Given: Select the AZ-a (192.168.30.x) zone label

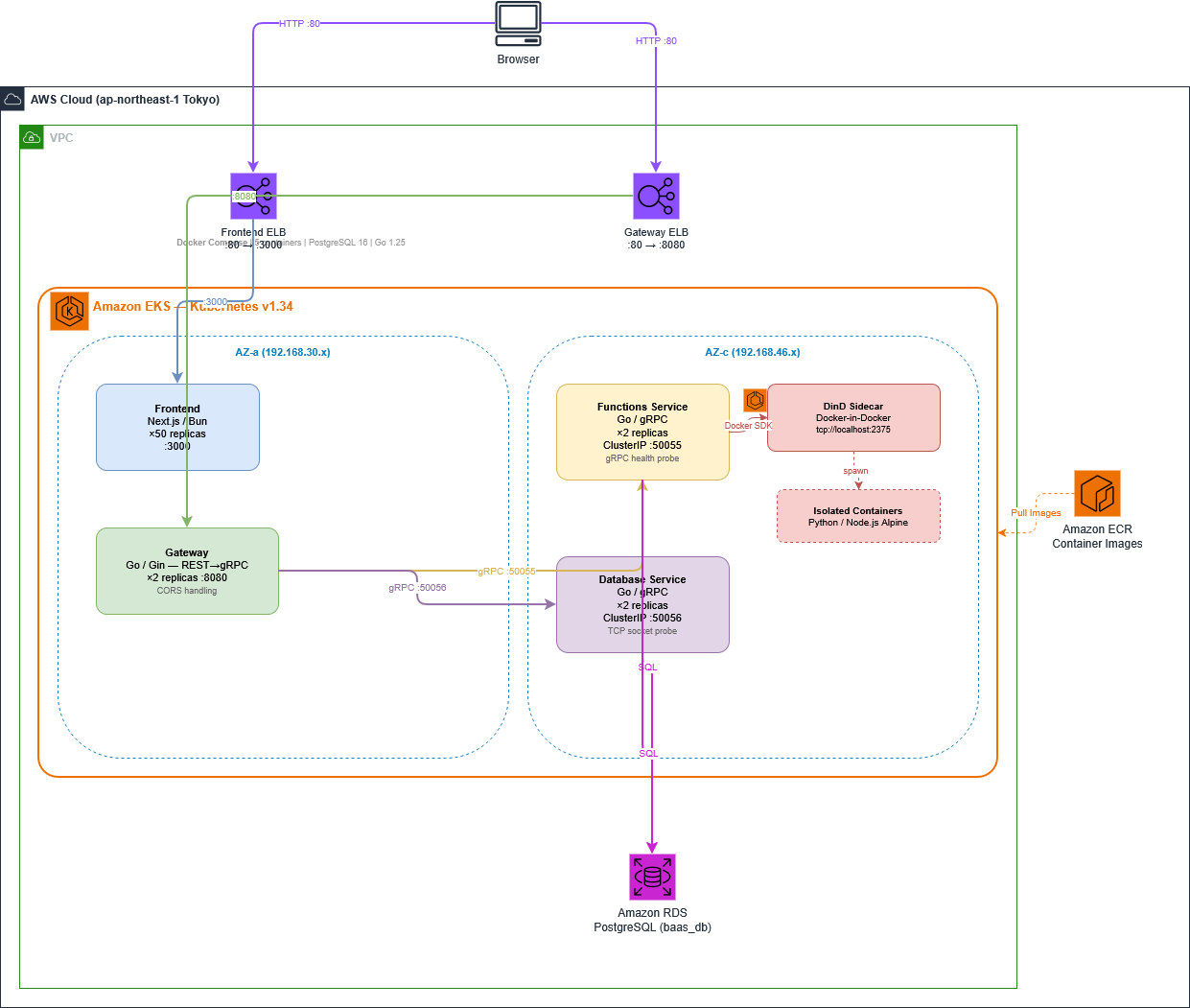Looking at the screenshot, I should click(283, 352).
